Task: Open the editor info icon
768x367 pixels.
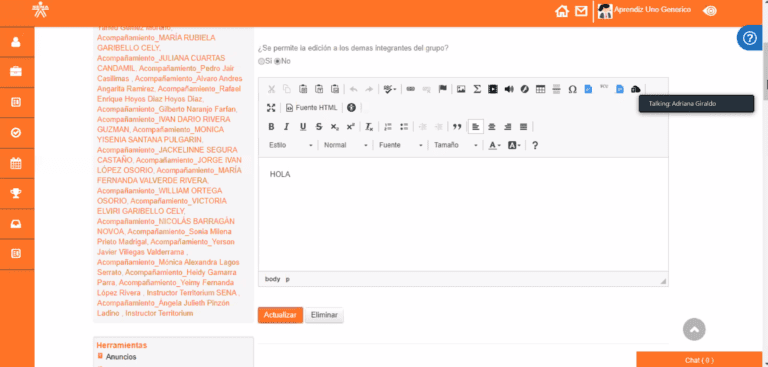Action: coord(351,108)
